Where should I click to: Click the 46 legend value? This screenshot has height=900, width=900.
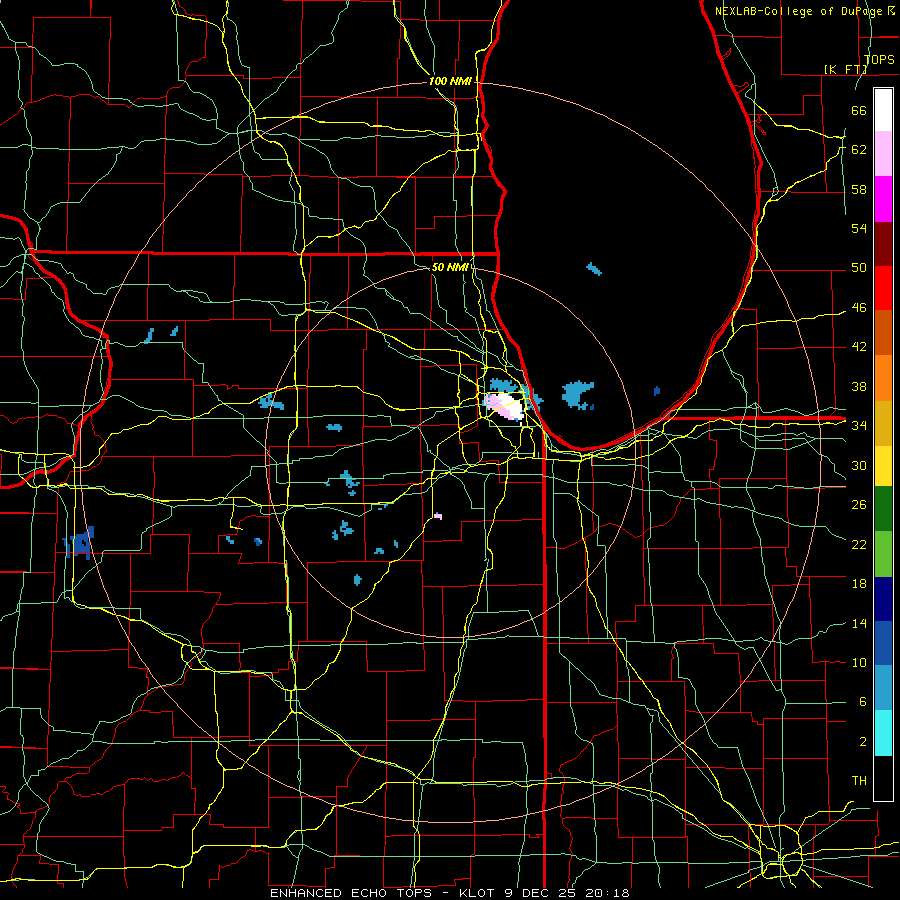tap(859, 307)
